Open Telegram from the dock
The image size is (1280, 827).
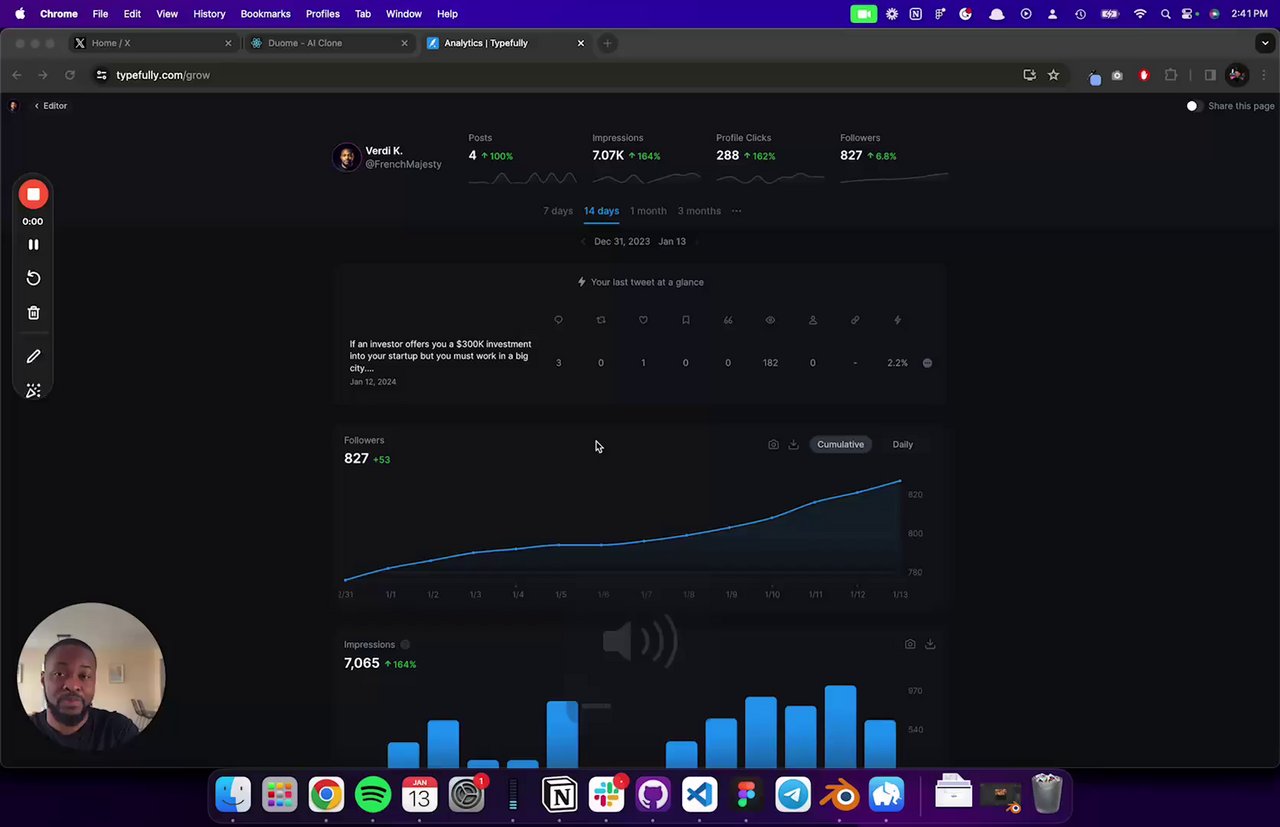(793, 795)
